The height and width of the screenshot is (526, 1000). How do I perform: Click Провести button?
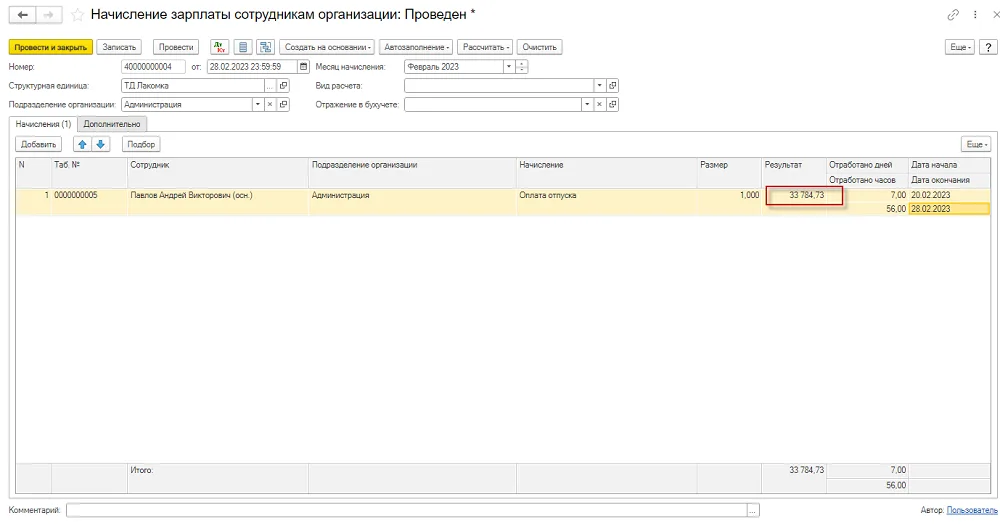click(x=176, y=47)
